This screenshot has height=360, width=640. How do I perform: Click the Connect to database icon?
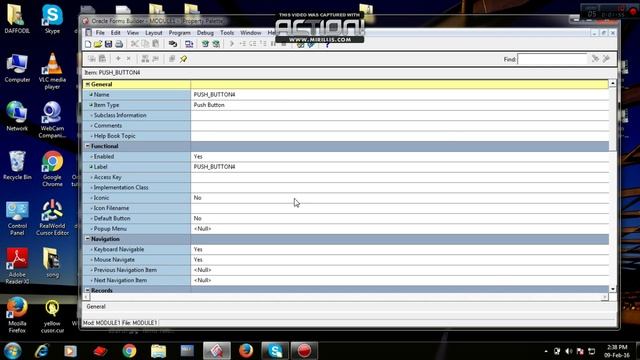click(x=173, y=44)
